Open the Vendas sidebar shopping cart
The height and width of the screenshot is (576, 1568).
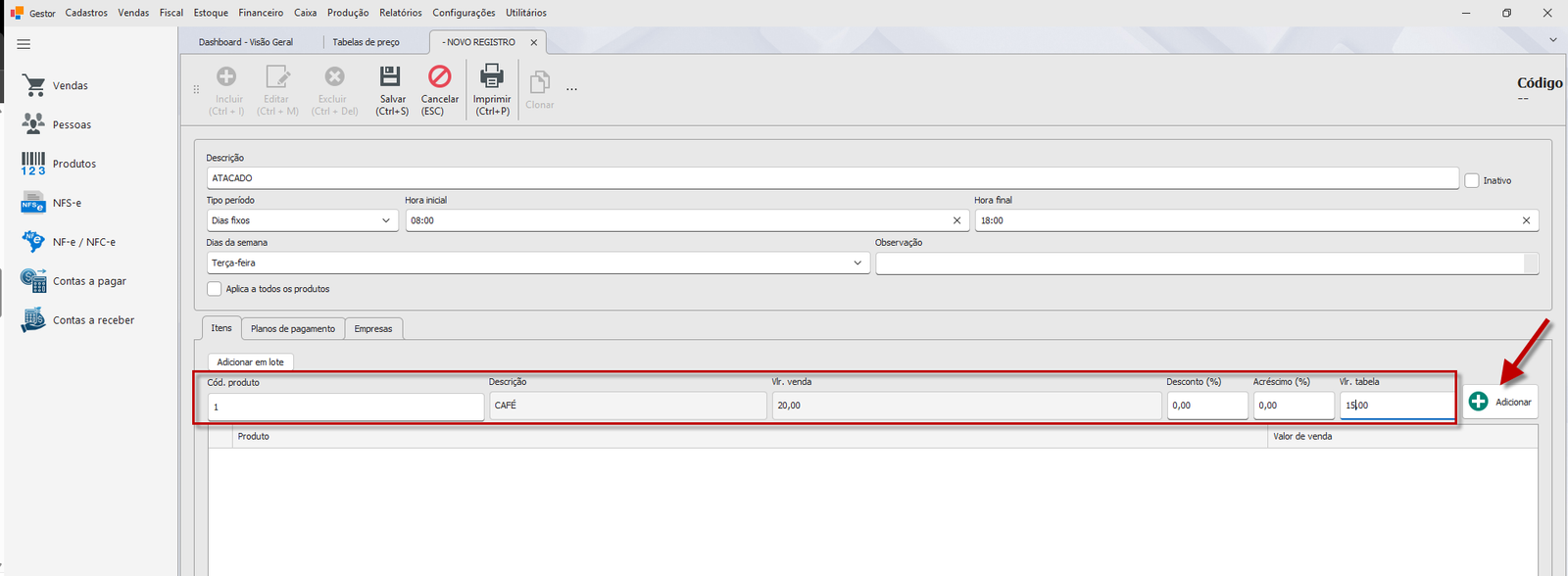[x=34, y=86]
